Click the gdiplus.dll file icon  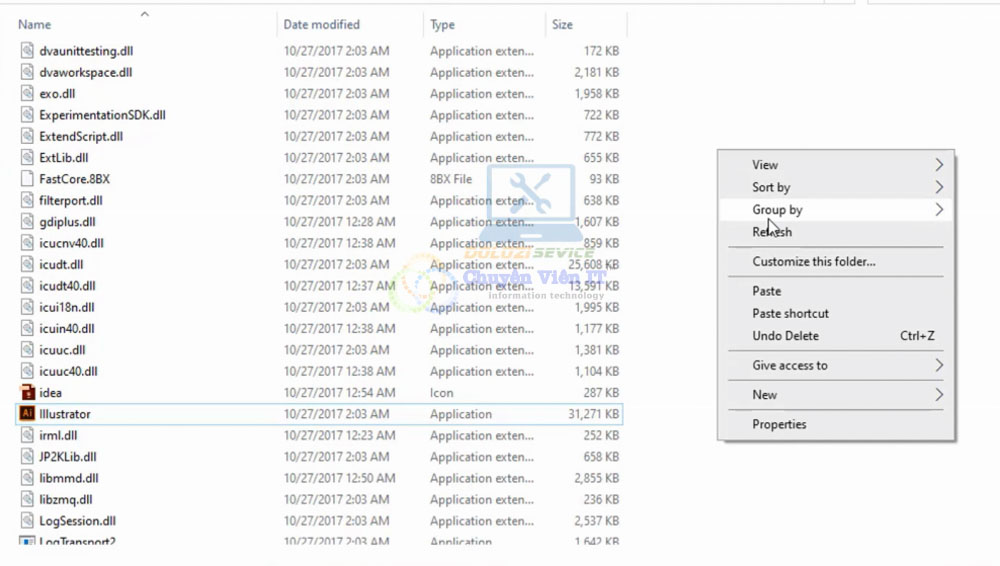[x=27, y=222]
